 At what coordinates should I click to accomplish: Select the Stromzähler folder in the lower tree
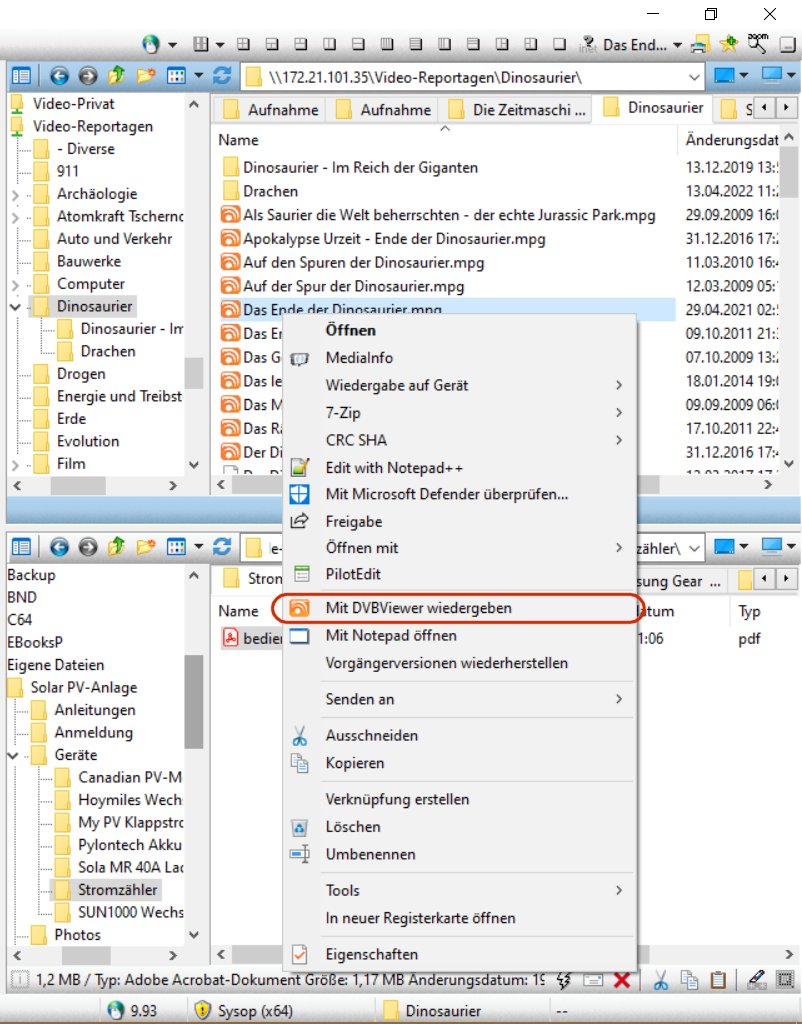[x=117, y=889]
